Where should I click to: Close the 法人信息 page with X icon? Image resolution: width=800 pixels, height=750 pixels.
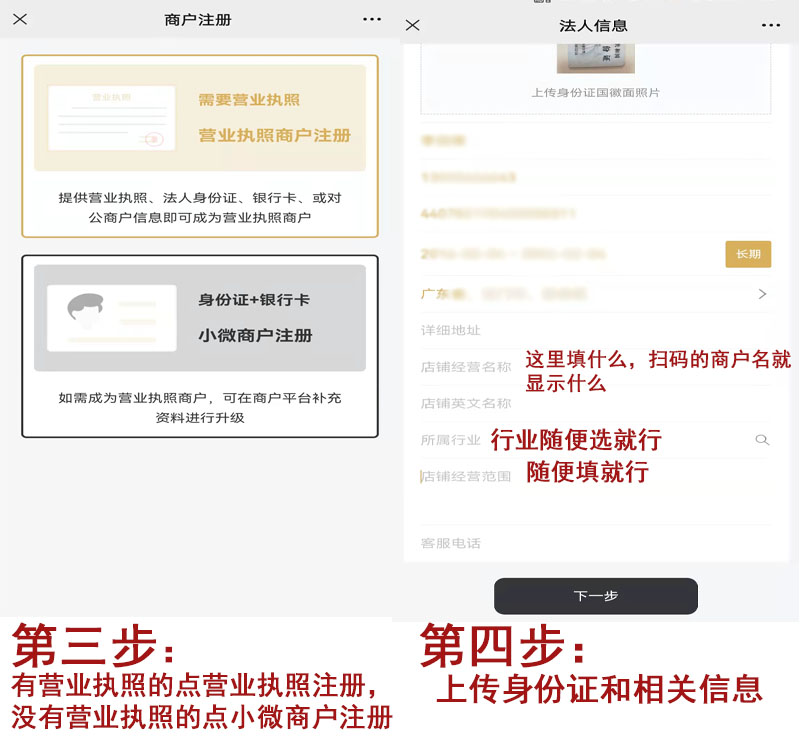coord(412,25)
